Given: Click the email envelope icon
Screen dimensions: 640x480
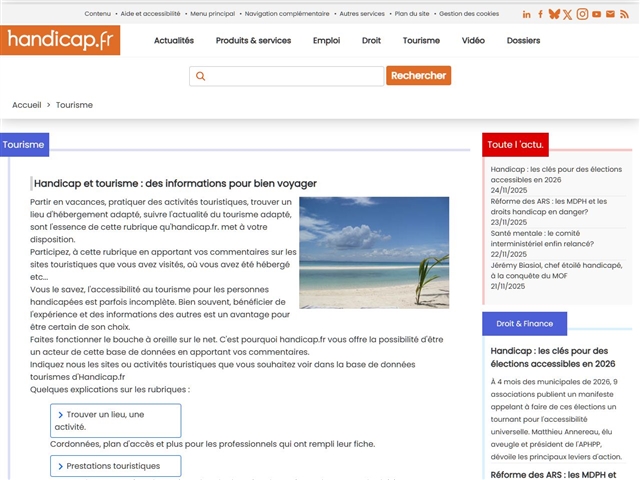Looking at the screenshot, I should (x=610, y=14).
